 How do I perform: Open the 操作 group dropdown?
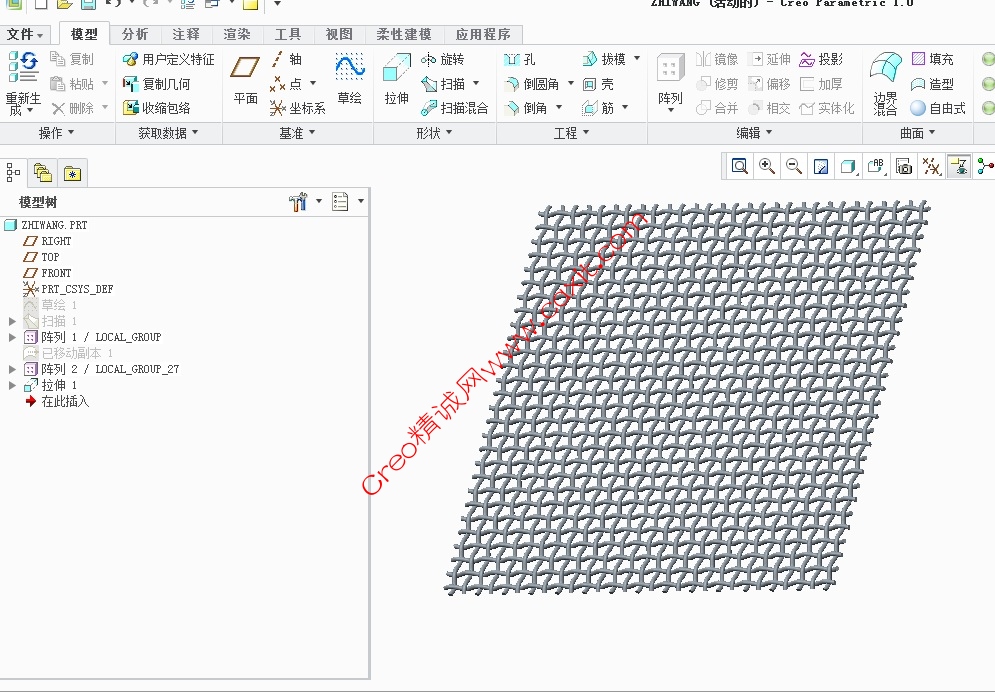[56, 133]
